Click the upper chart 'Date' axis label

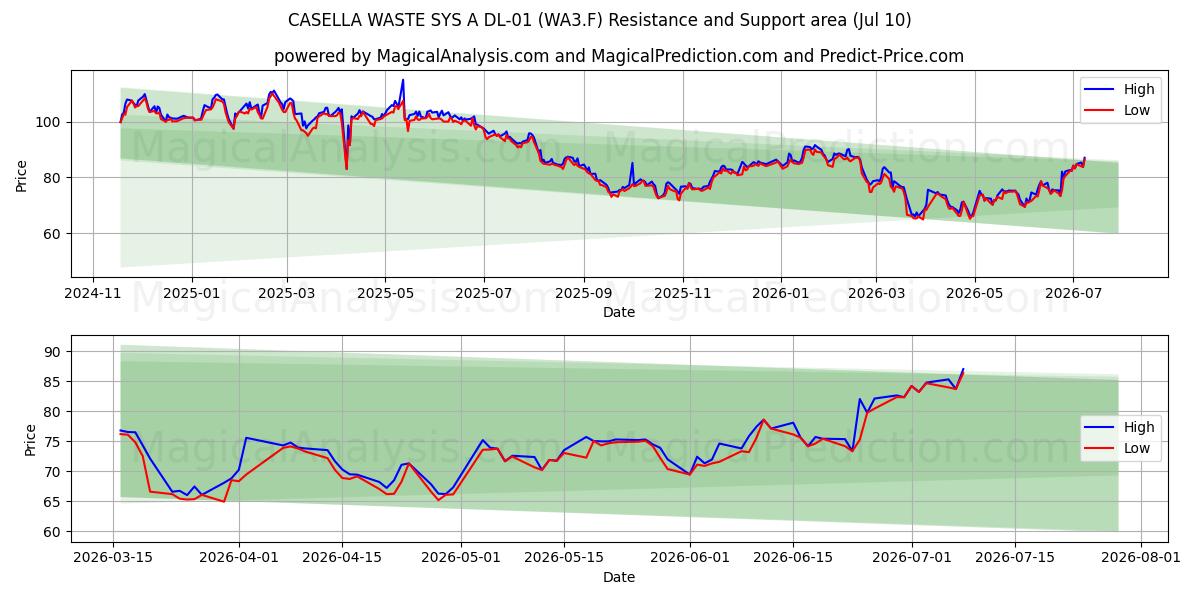pyautogui.click(x=619, y=313)
